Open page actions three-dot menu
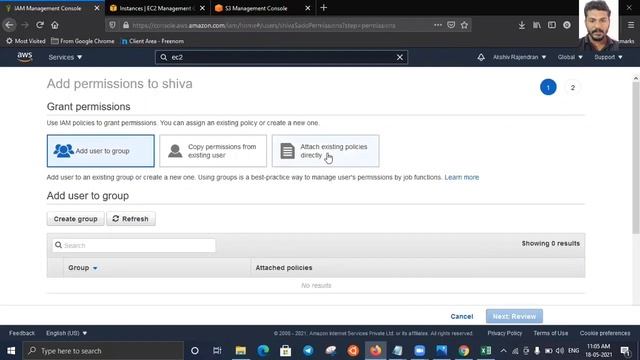The width and height of the screenshot is (640, 360). coord(438,25)
